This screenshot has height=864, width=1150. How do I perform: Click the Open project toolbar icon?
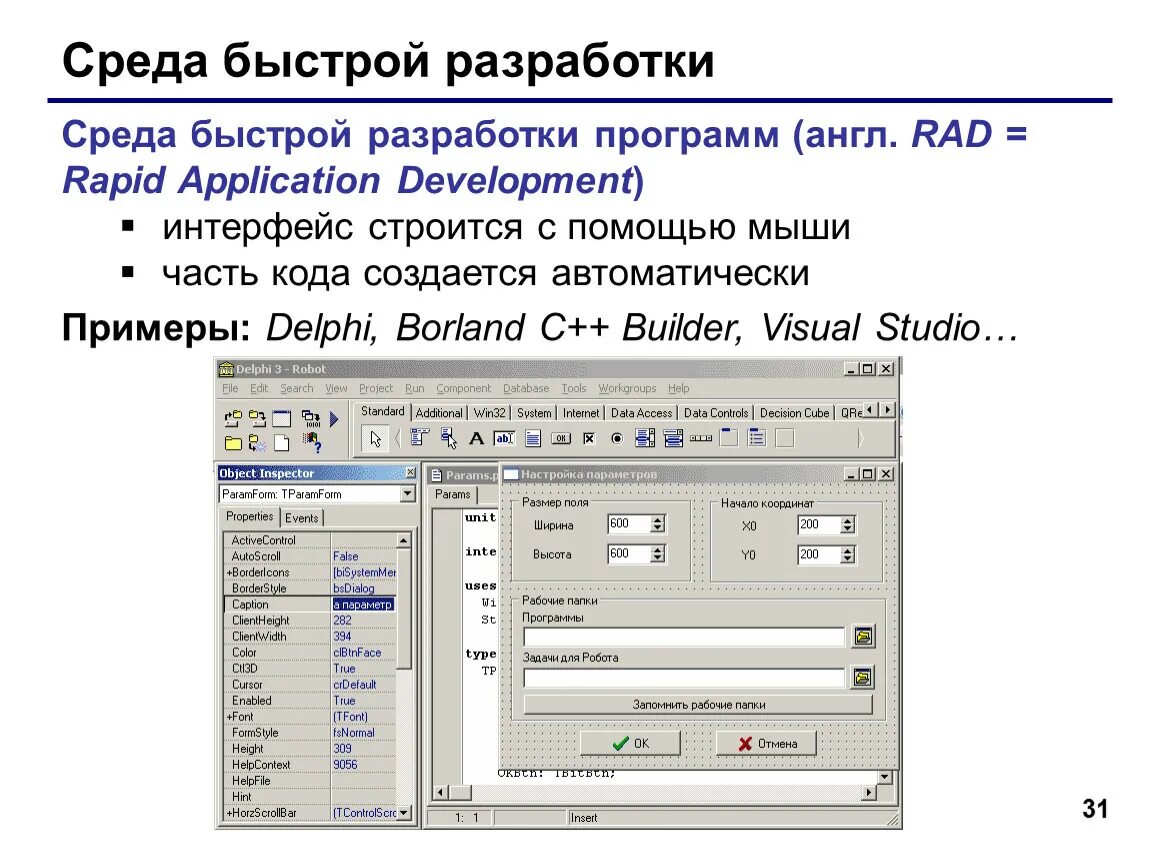(x=232, y=419)
